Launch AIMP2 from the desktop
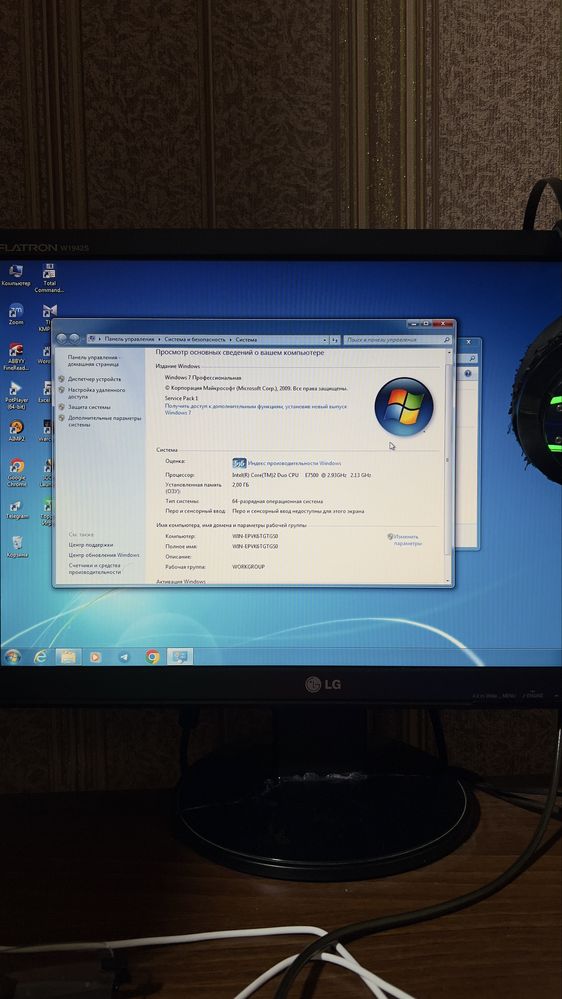This screenshot has width=562, height=999. coord(17,431)
